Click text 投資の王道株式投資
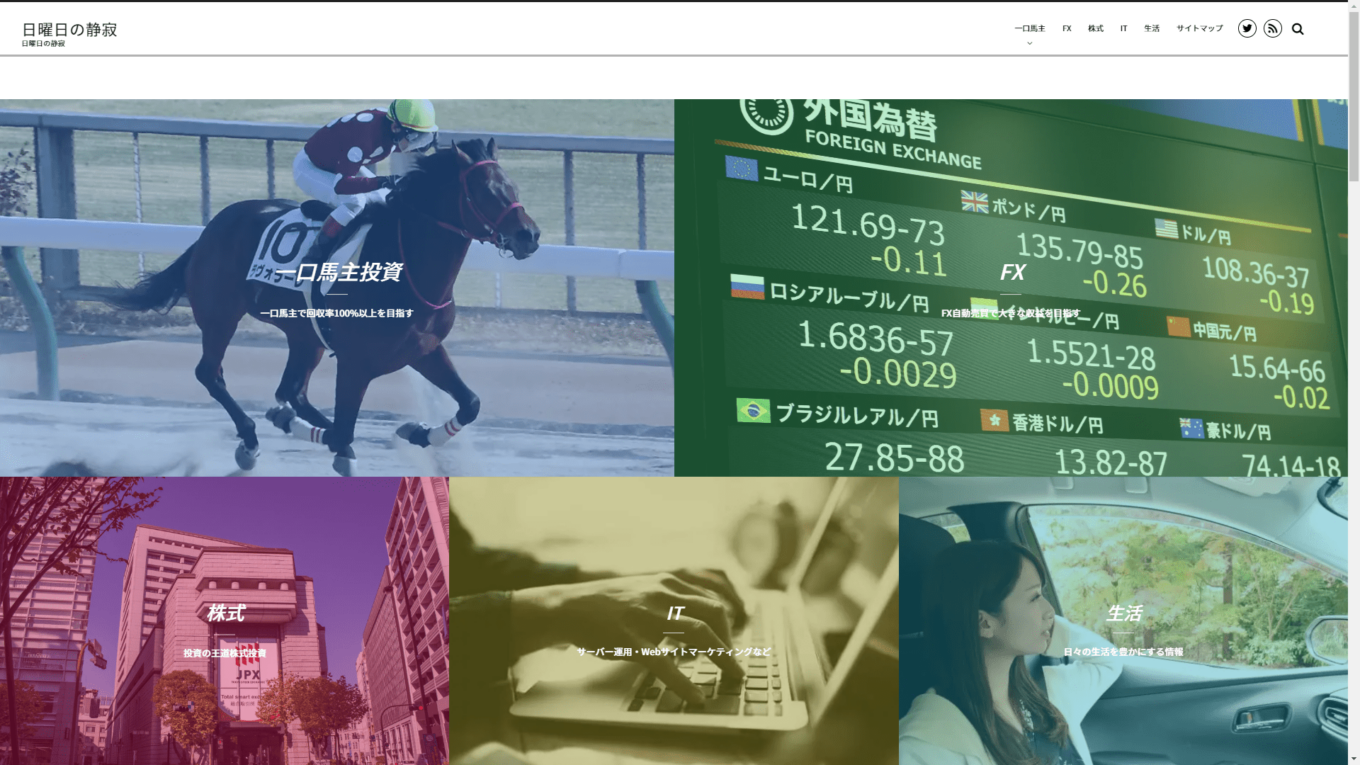The image size is (1360, 765). tap(225, 653)
